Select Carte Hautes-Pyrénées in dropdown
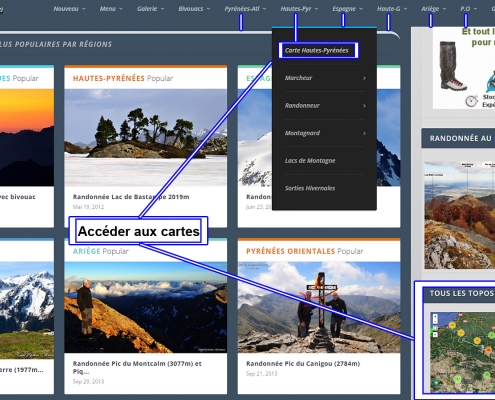This screenshot has height=400, width=495. click(317, 51)
